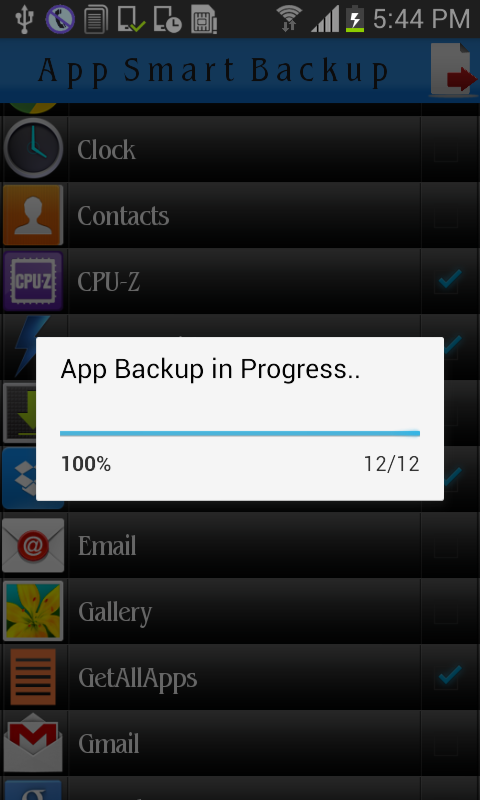
Task: Tap the Email envelope icon
Action: [33, 545]
